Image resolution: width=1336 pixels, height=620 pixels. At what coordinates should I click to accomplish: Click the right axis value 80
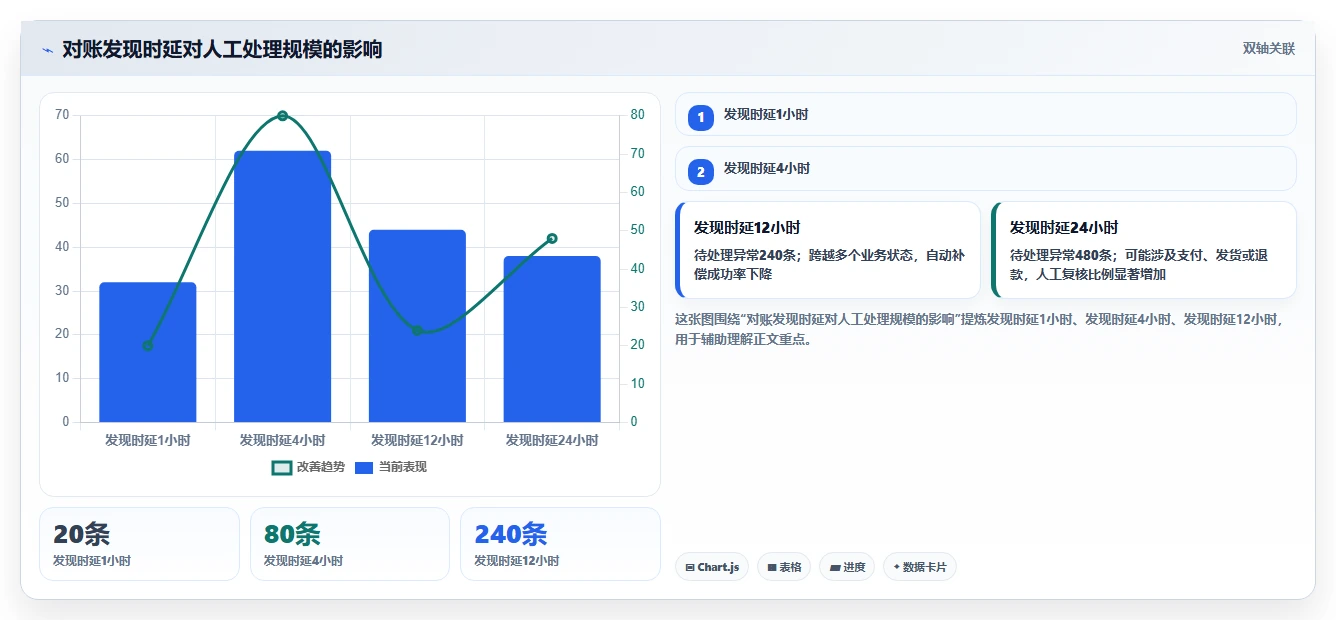[x=638, y=115]
